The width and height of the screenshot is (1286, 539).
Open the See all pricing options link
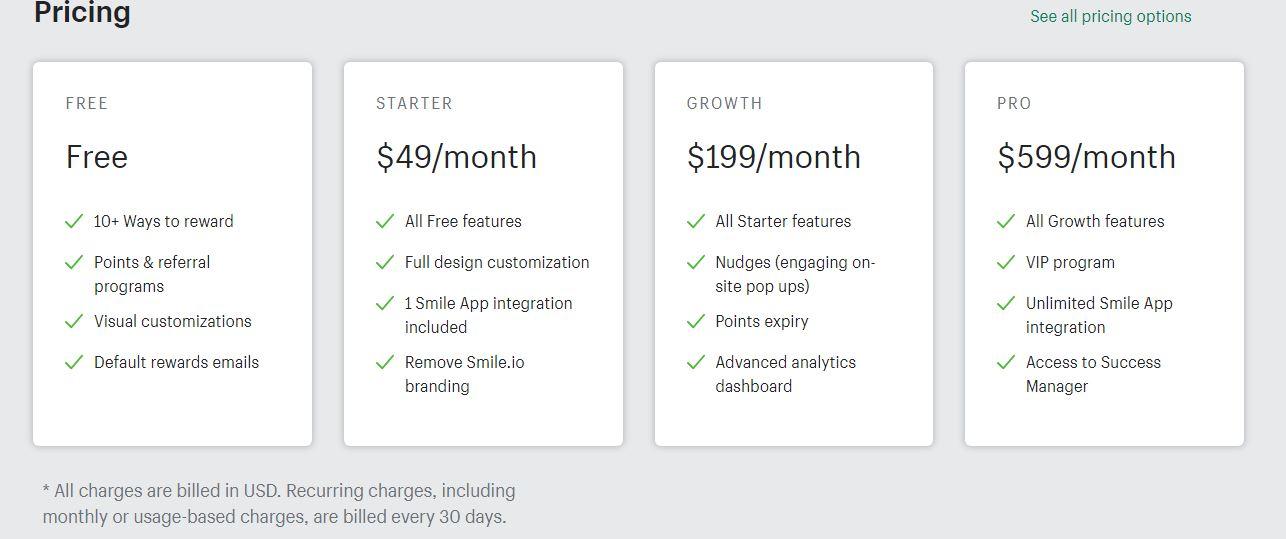1110,16
